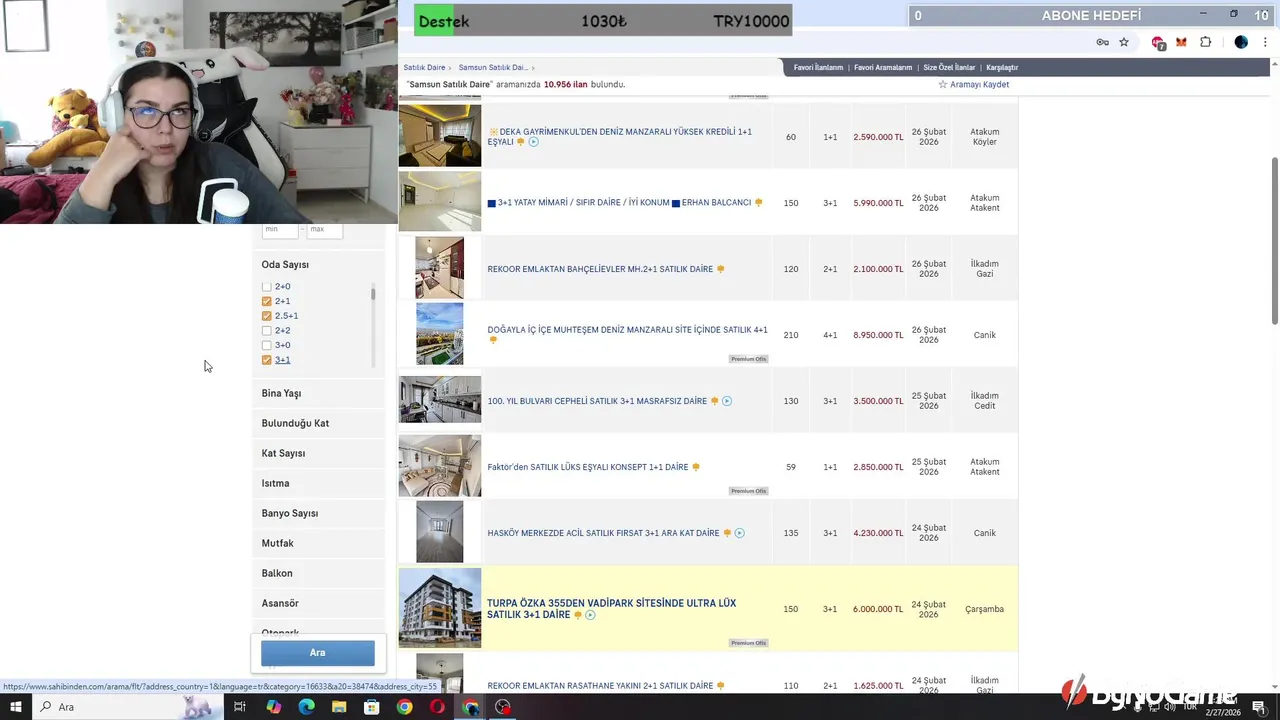This screenshot has height=720, width=1280.
Task: Click yellow marker icon on REKOOR BAHÇELİEVLER listing
Action: pyautogui.click(x=720, y=269)
